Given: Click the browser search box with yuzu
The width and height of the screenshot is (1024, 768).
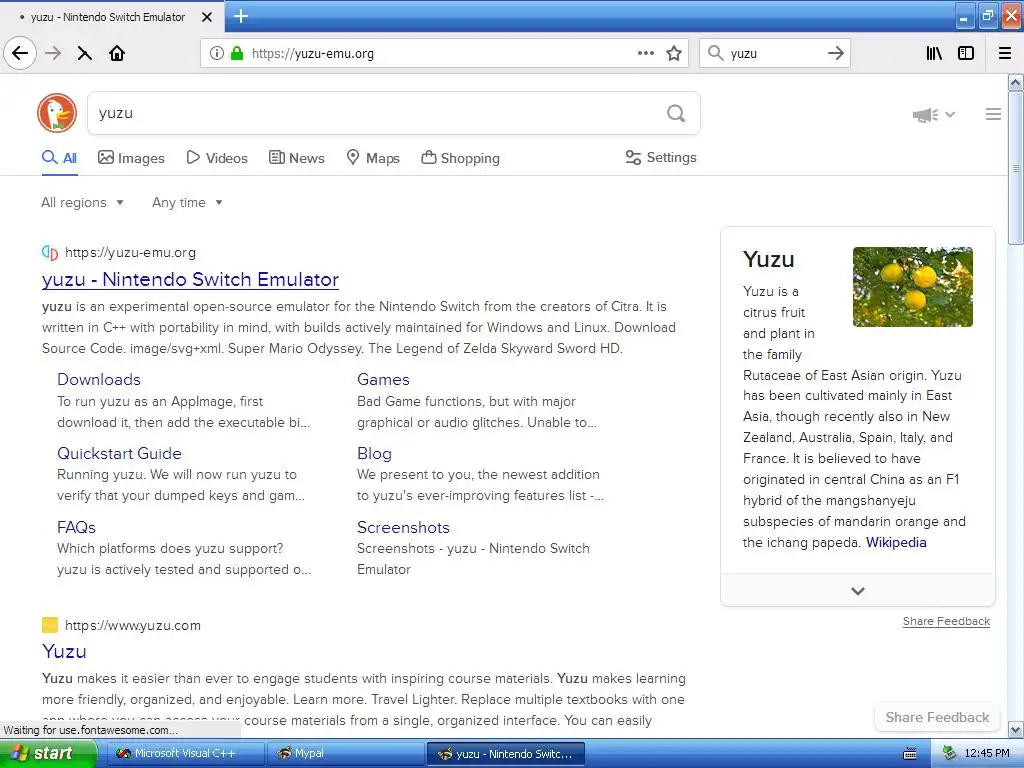Looking at the screenshot, I should 774,54.
